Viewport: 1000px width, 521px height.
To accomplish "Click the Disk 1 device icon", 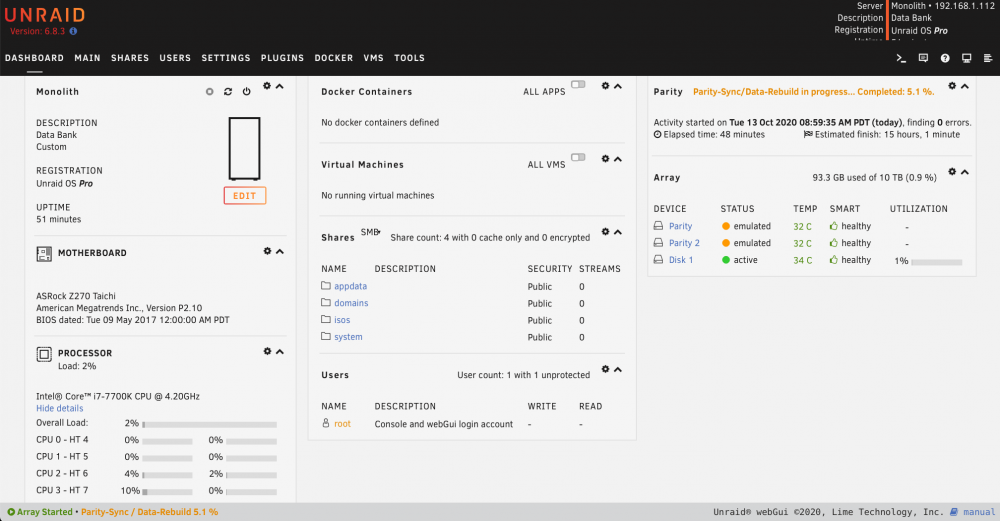I will coord(658,260).
